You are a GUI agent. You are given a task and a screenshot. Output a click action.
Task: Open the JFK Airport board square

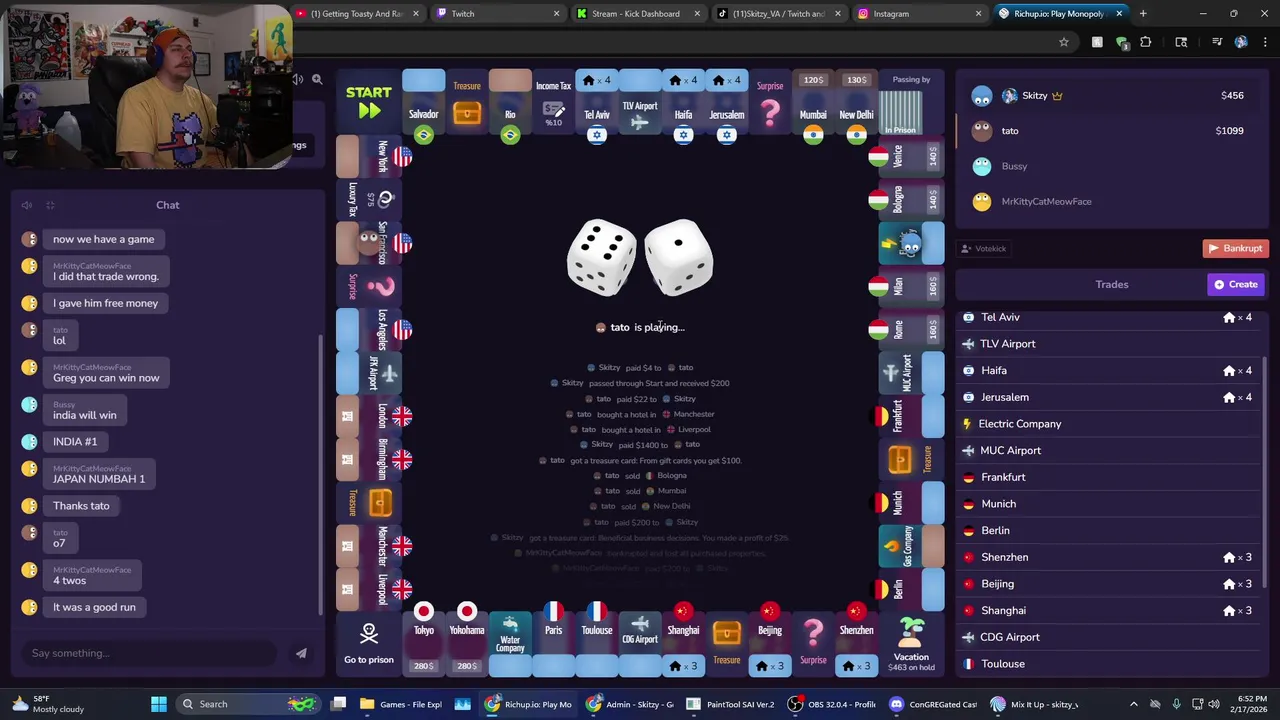point(369,373)
